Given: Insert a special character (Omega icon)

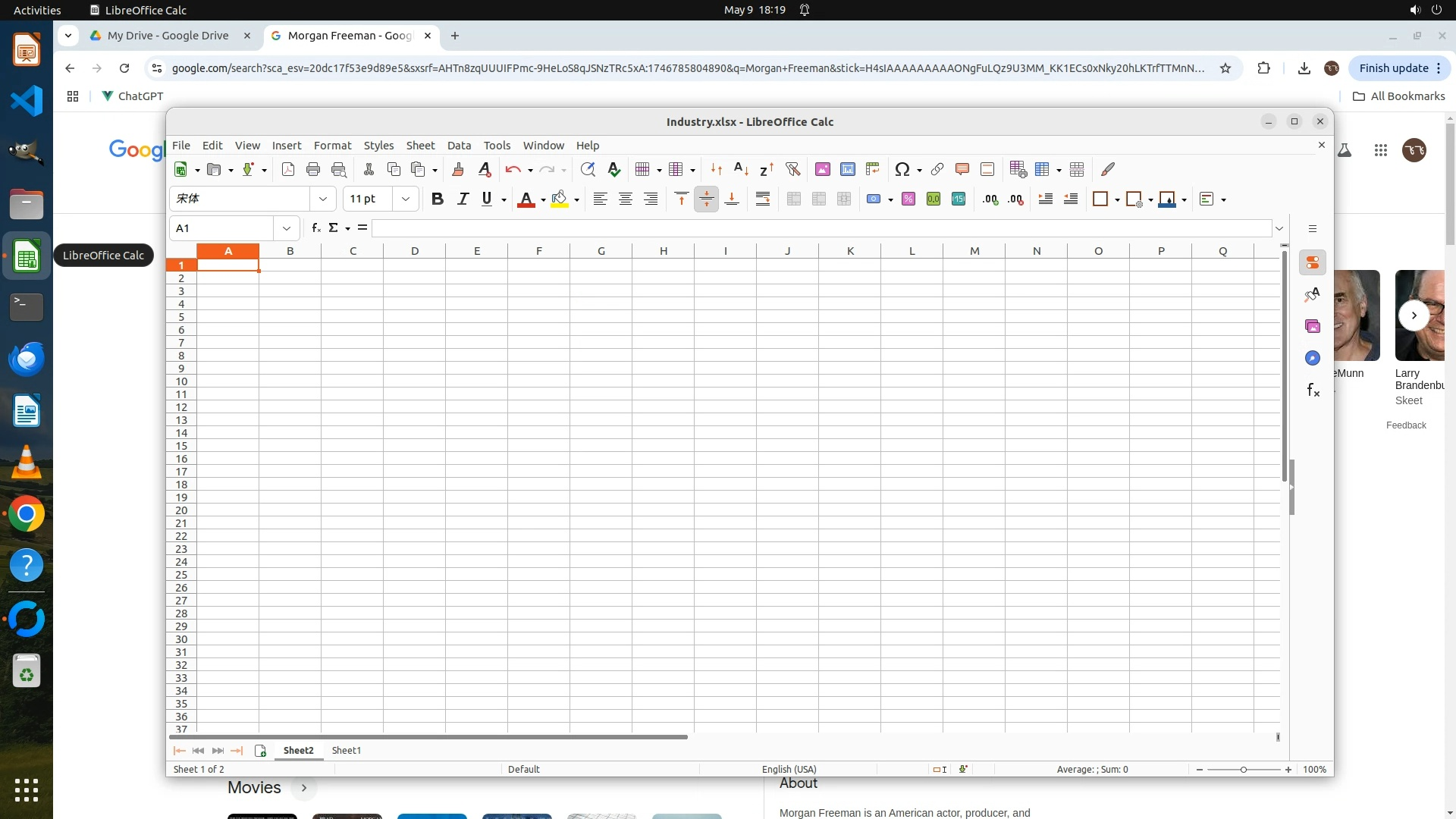Looking at the screenshot, I should (902, 169).
